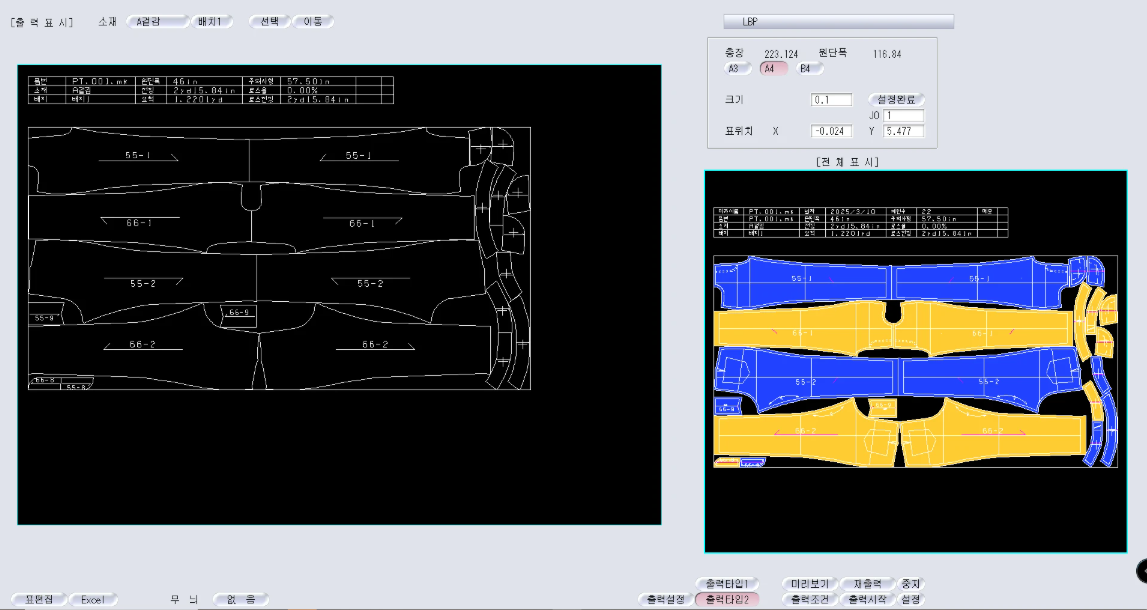Export using the Excel button
Screen dimensions: 1147x610
click(x=93, y=600)
